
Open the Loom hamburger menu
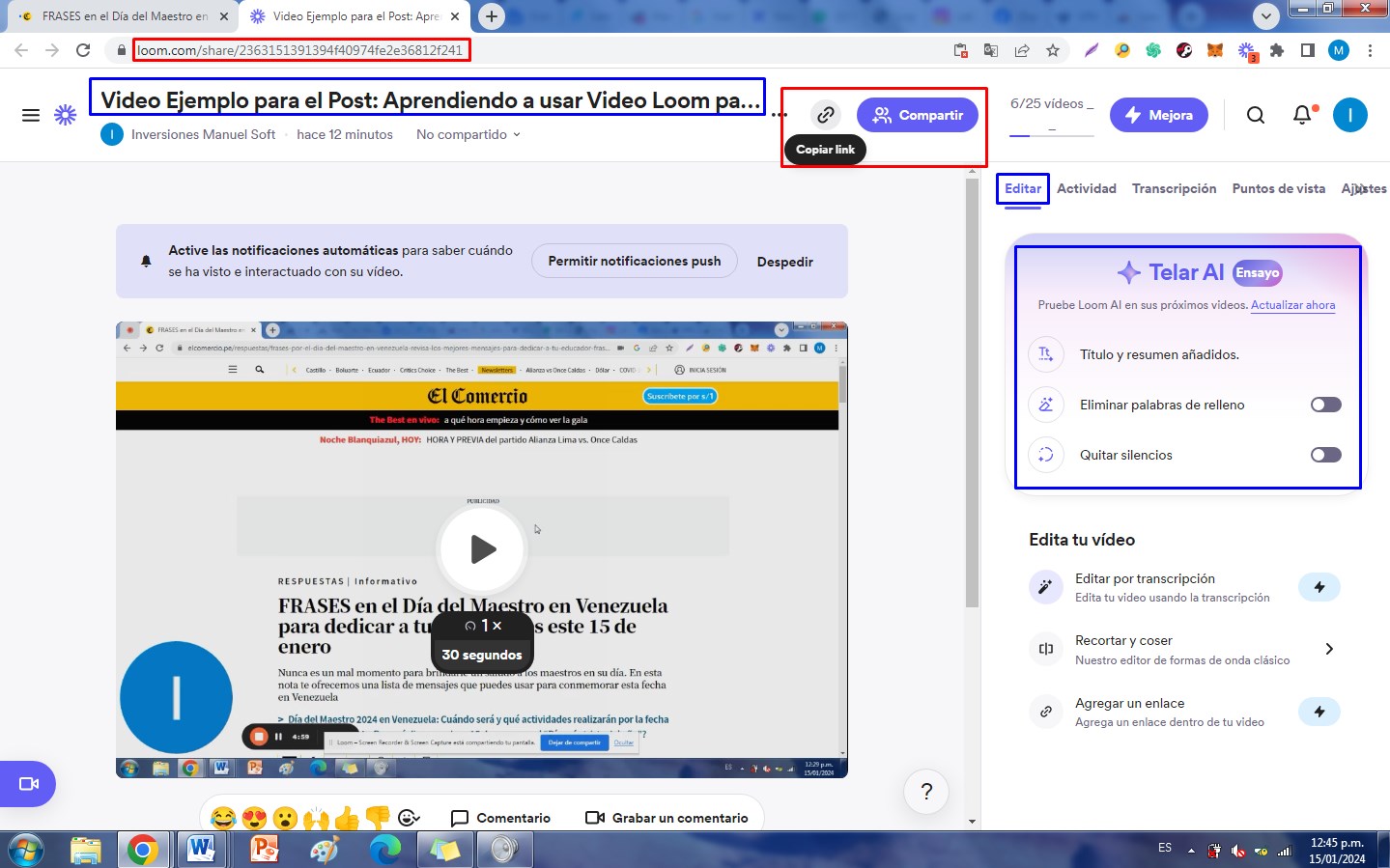click(31, 115)
